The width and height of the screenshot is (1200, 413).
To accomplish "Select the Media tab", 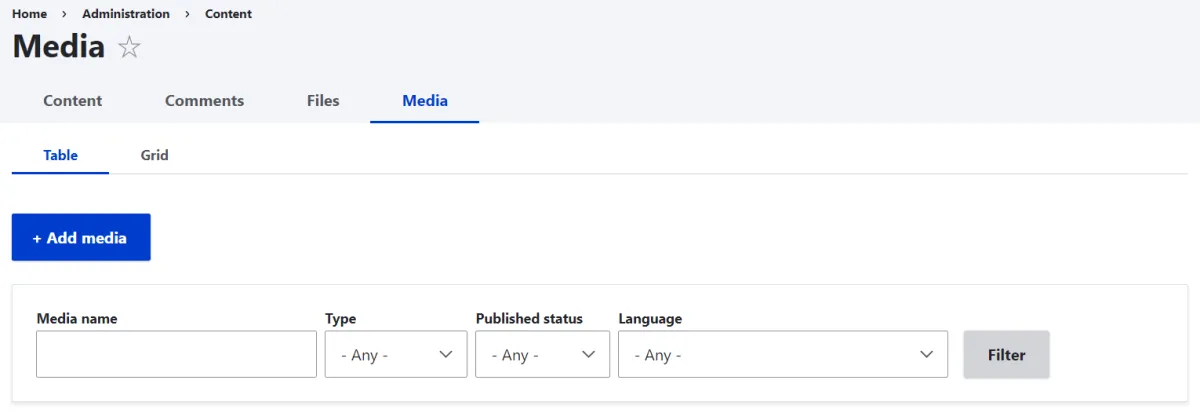I will (425, 101).
